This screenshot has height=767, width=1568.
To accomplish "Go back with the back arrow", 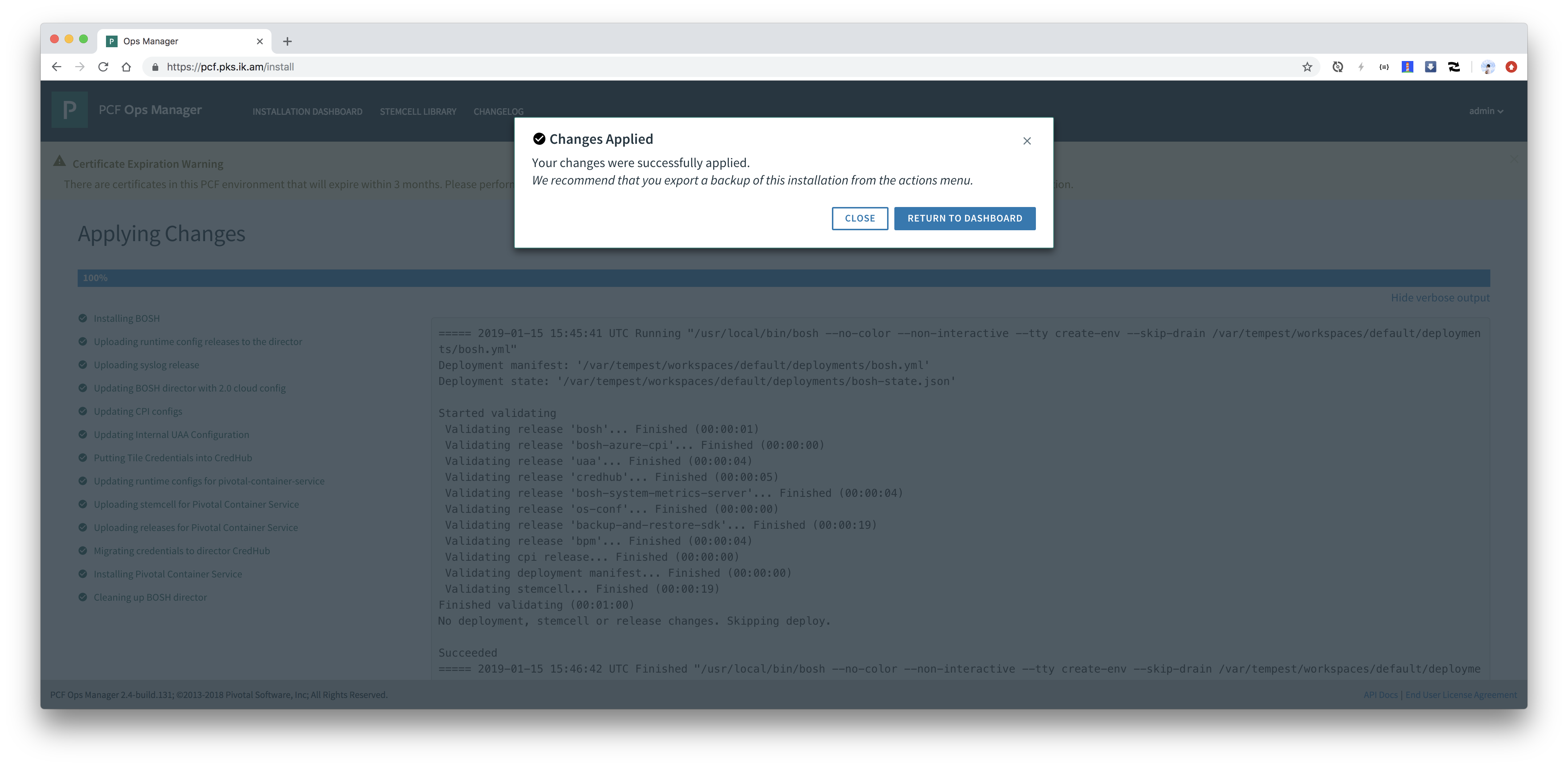I will 57,67.
